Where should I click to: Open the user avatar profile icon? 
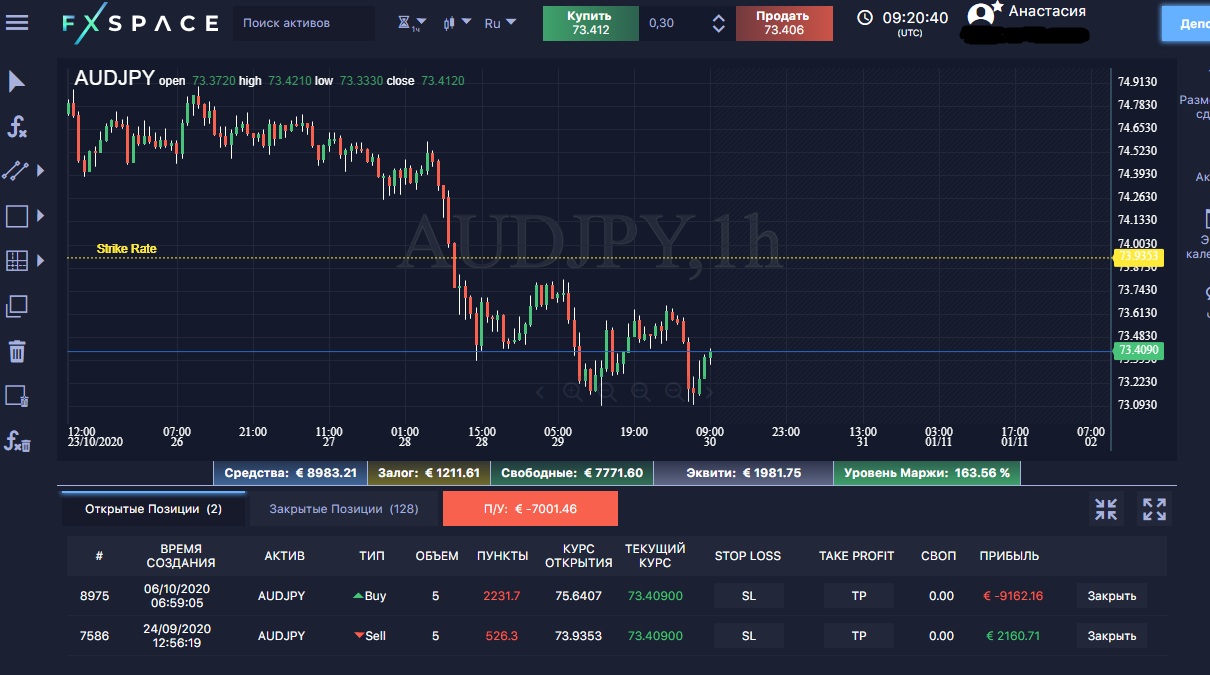tap(982, 14)
